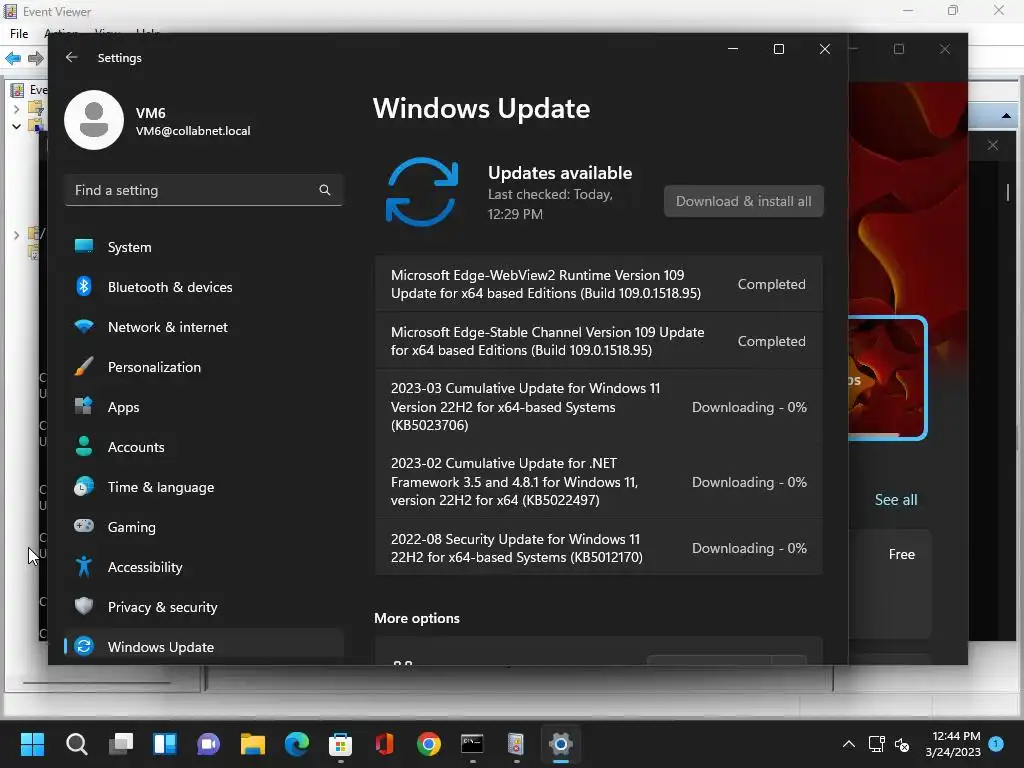Launch Google Chrome from taskbar
The image size is (1024, 768).
tap(429, 744)
